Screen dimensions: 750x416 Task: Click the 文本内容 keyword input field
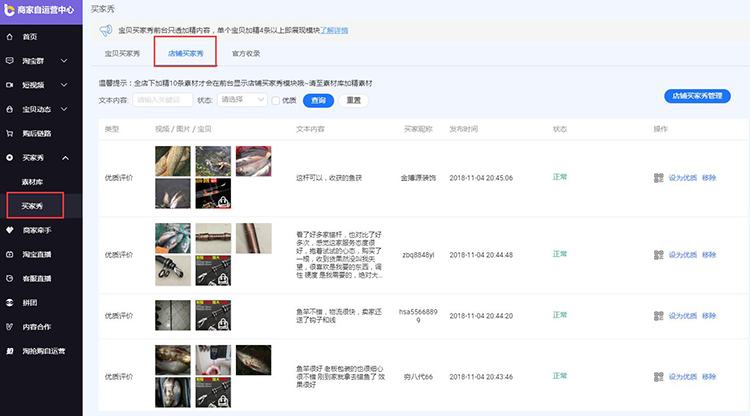pos(162,100)
